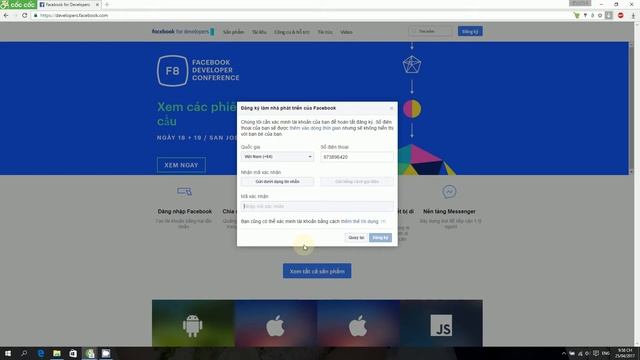Screen dimensions: 640x360
Task: Open the second item in the header navigation
Action: [259, 32]
